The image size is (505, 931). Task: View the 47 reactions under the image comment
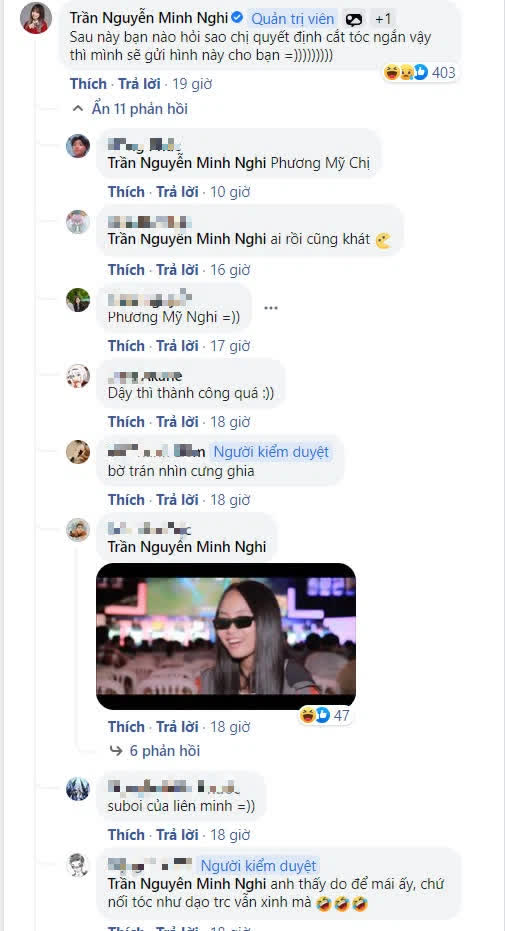click(x=325, y=715)
